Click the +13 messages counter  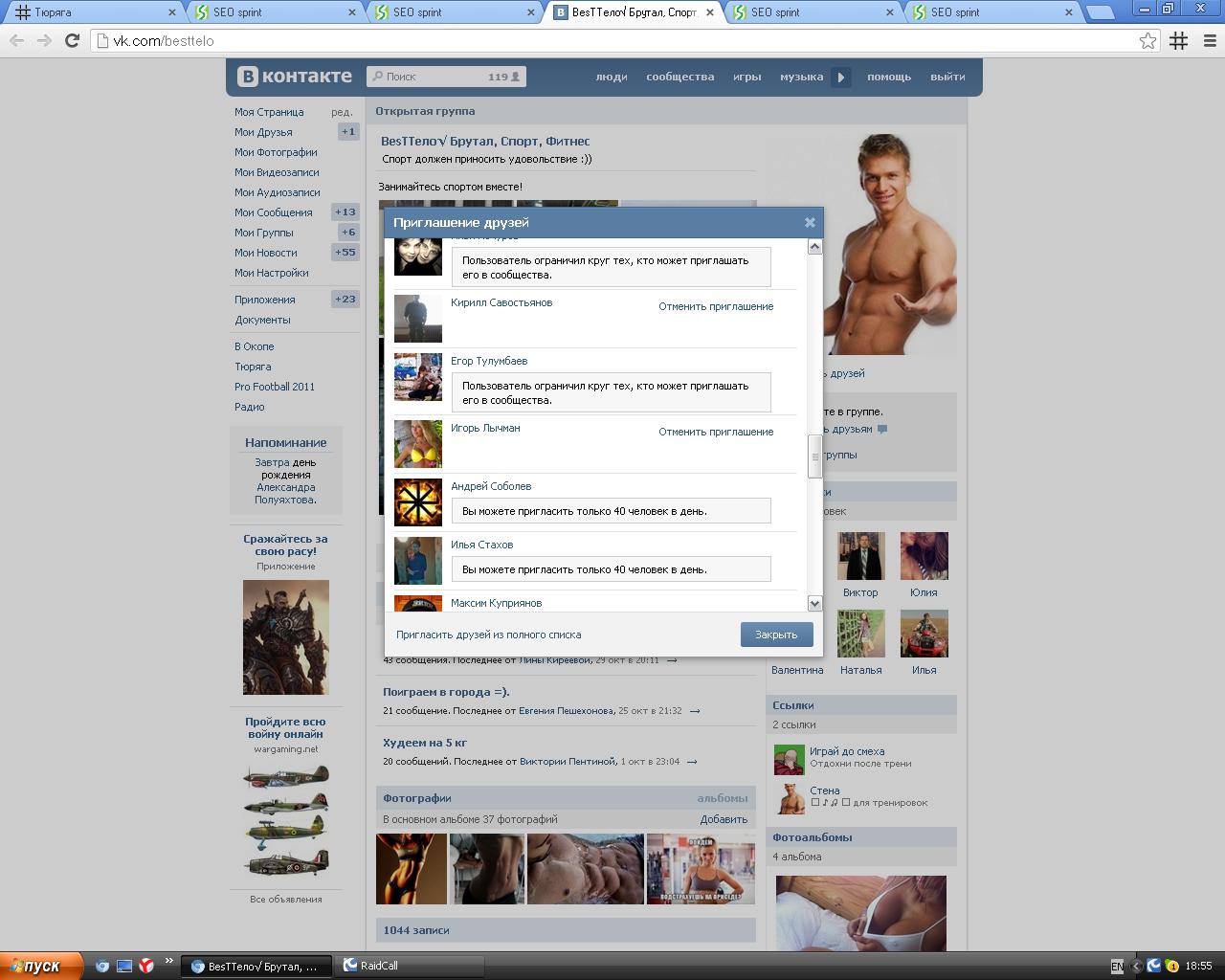345,212
